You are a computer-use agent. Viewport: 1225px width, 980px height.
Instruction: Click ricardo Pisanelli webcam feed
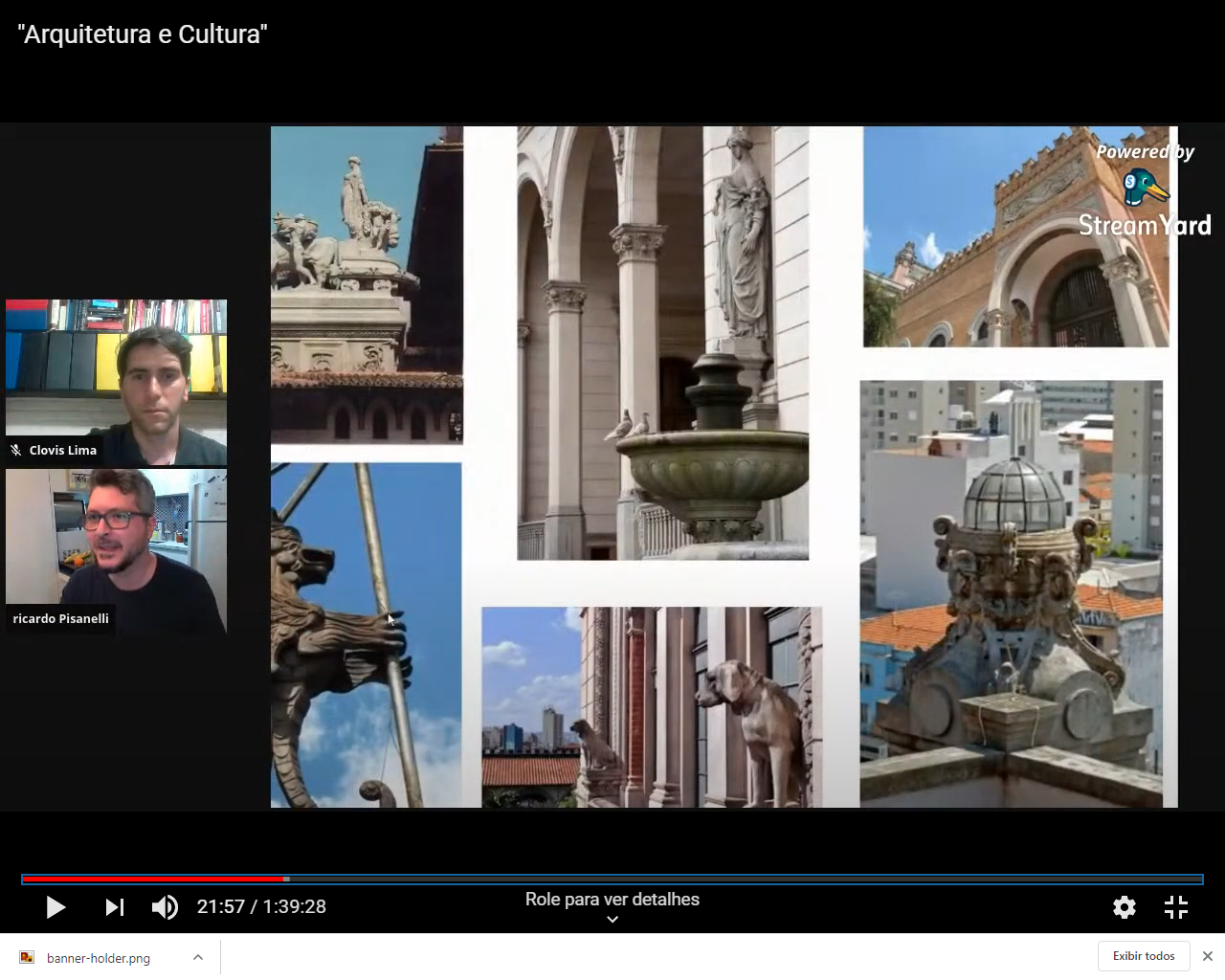point(116,551)
